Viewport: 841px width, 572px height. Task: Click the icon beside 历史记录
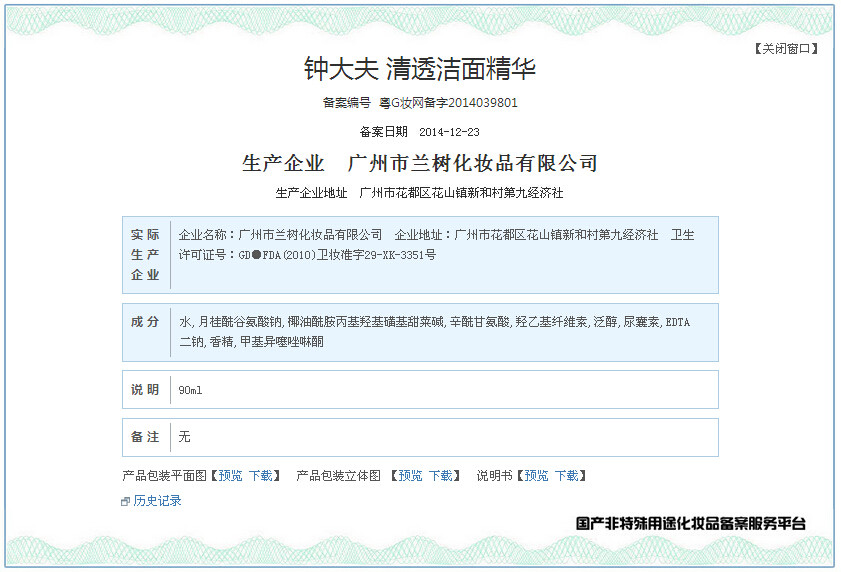click(126, 502)
